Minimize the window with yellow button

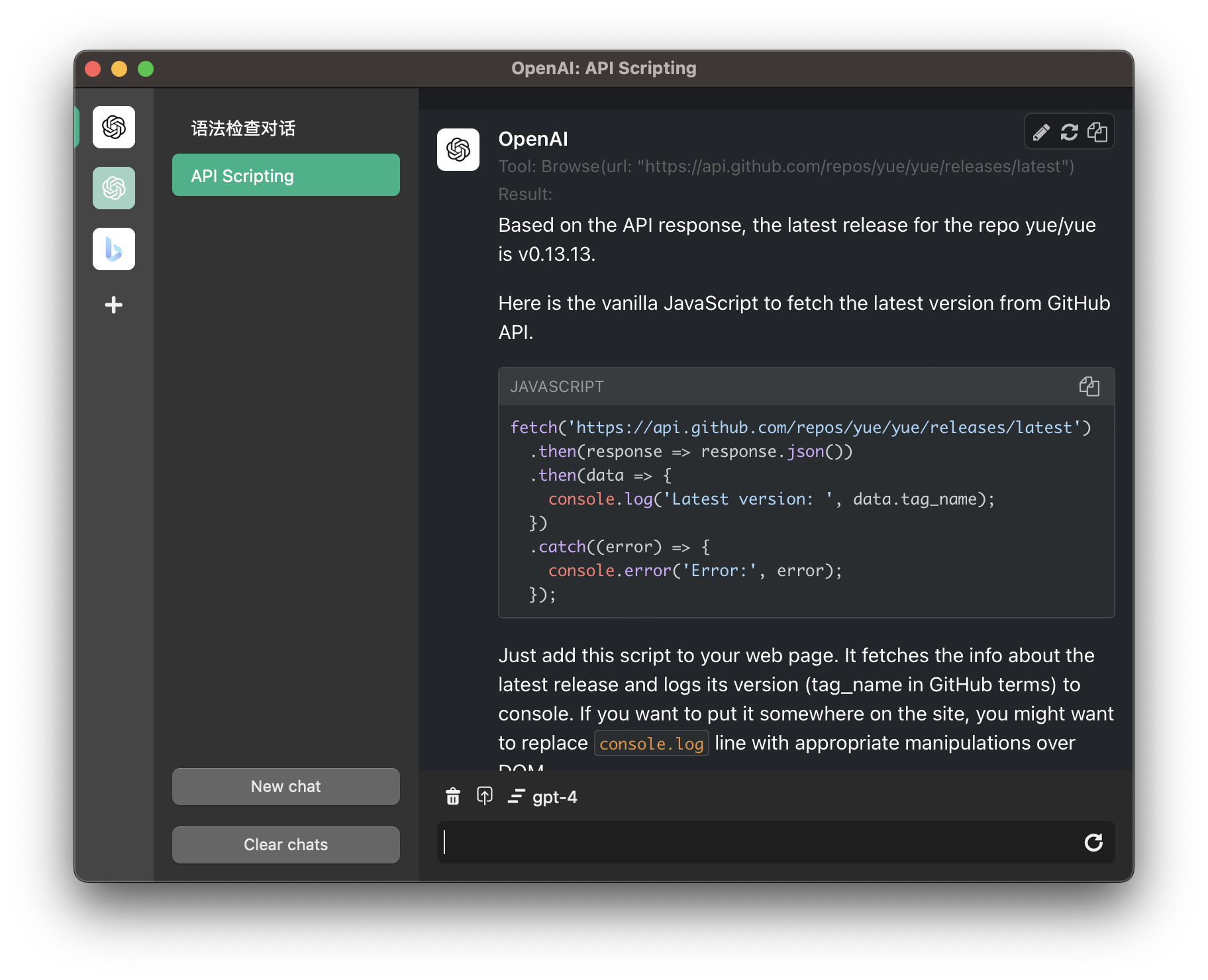coord(119,69)
